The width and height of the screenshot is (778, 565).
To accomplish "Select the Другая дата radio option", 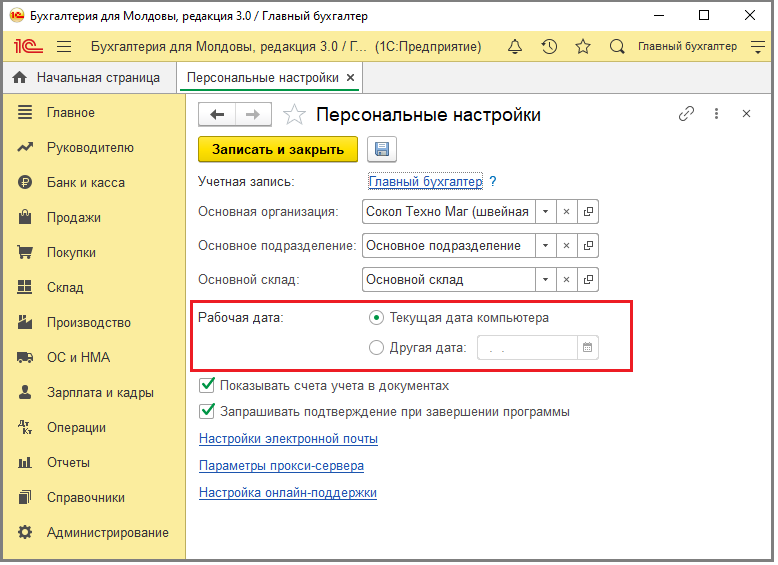I will 376,348.
